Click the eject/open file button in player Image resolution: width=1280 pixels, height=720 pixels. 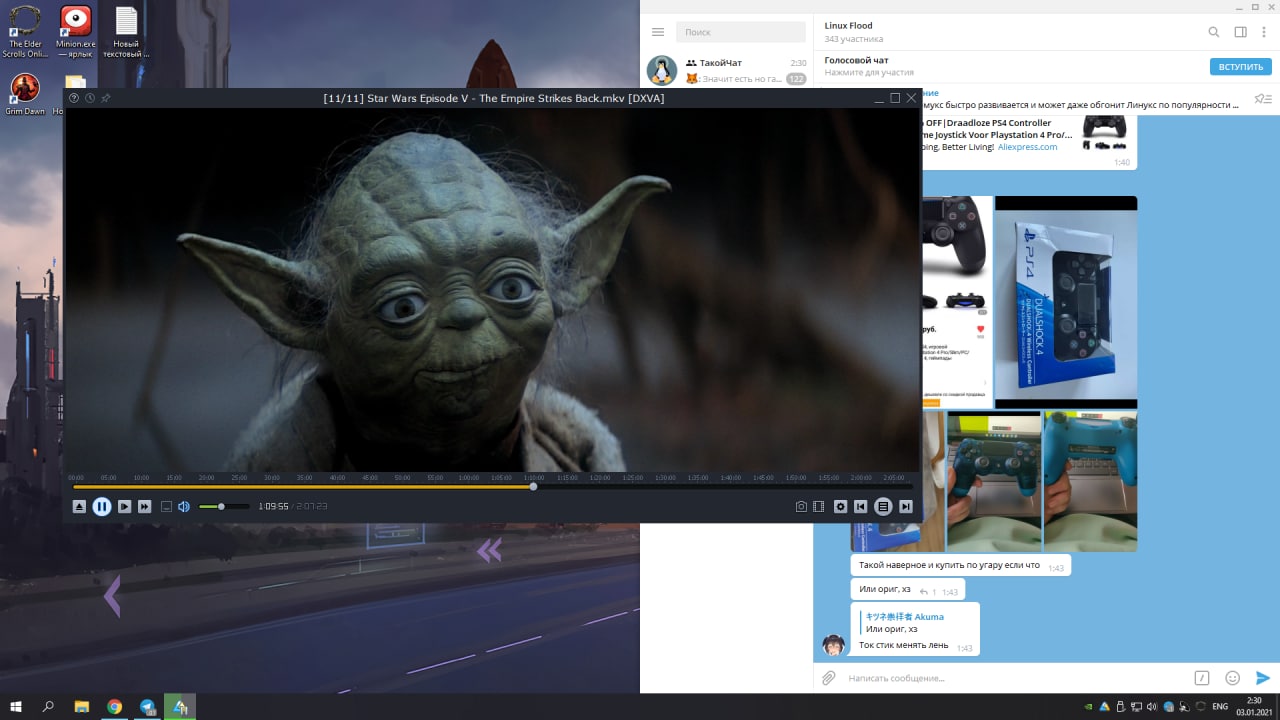coord(79,507)
